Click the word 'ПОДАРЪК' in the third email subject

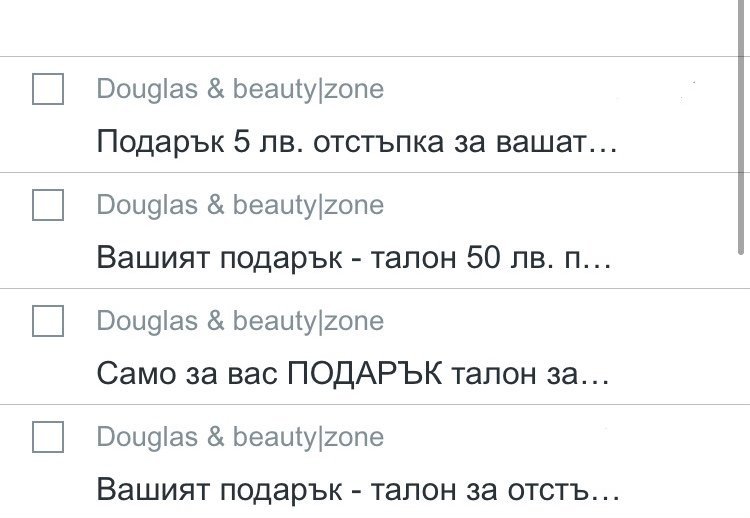pyautogui.click(x=365, y=374)
